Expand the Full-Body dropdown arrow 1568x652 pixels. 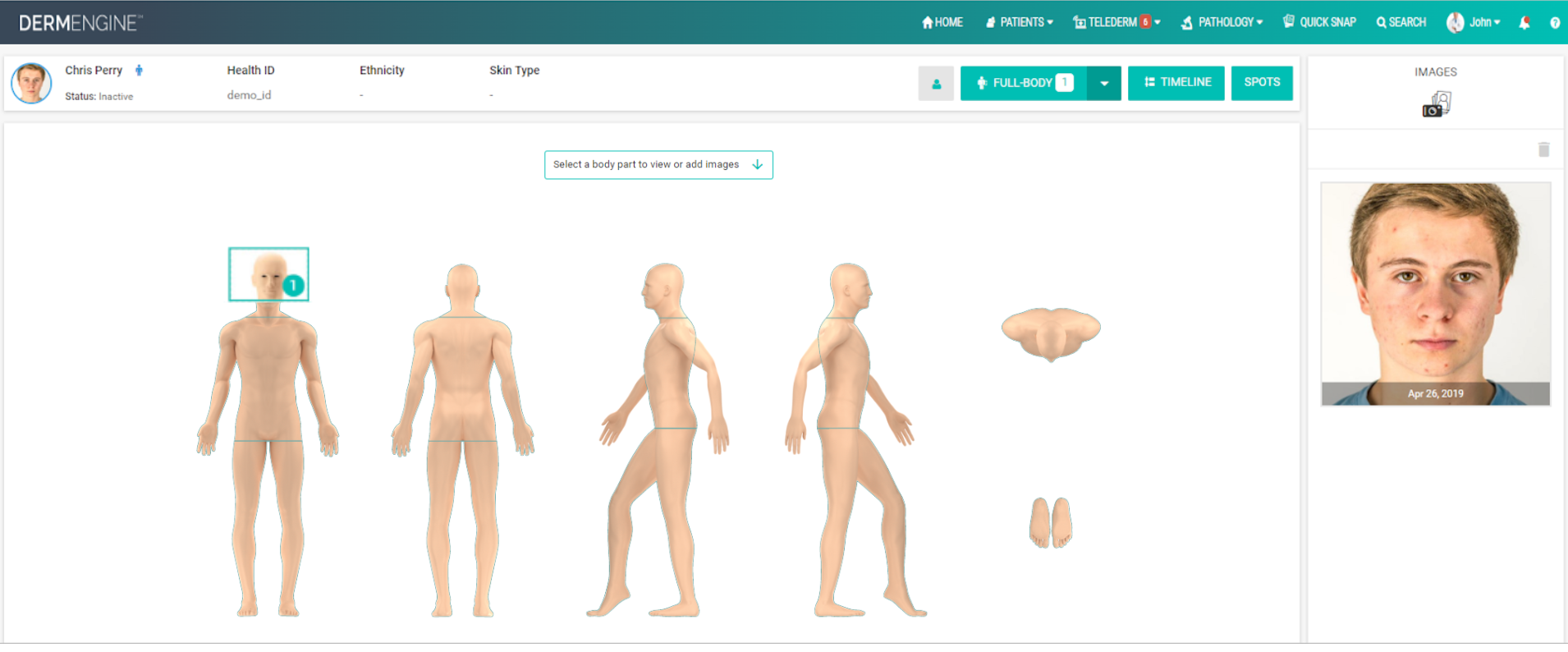(1104, 83)
